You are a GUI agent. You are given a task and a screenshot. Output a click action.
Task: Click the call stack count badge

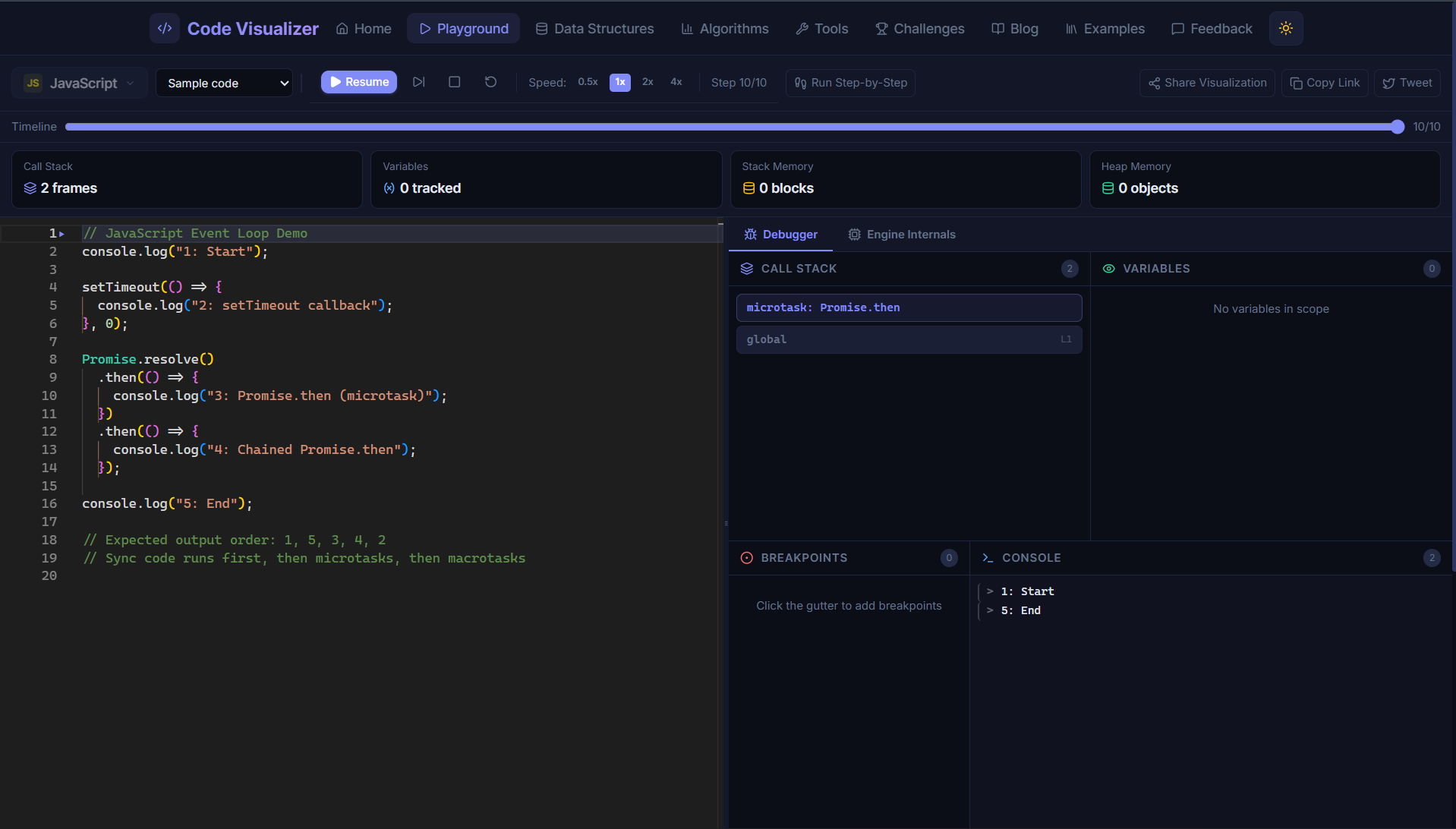tap(1070, 269)
